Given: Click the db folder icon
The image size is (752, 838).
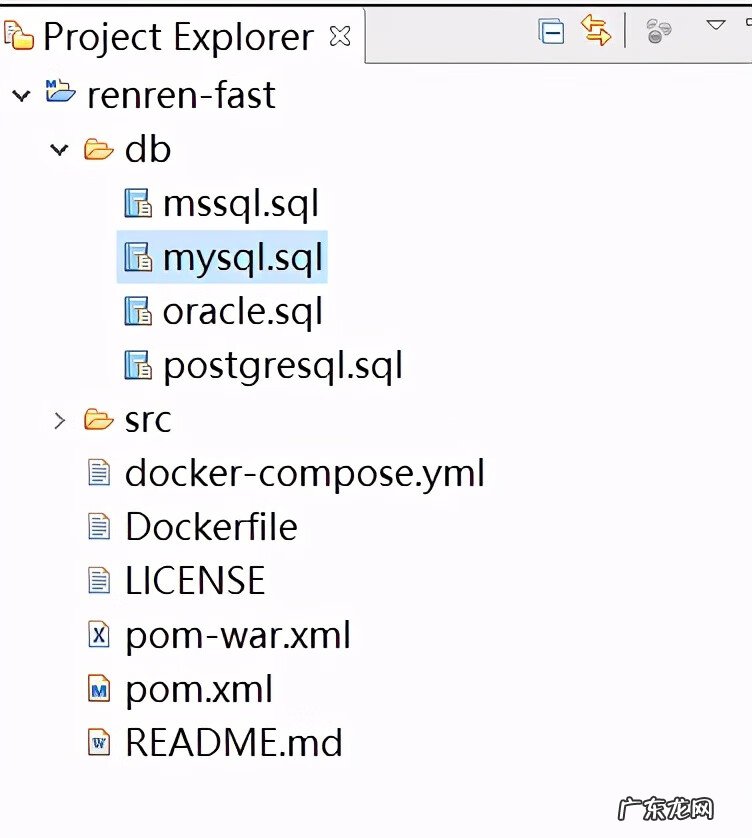Looking at the screenshot, I should [98, 150].
